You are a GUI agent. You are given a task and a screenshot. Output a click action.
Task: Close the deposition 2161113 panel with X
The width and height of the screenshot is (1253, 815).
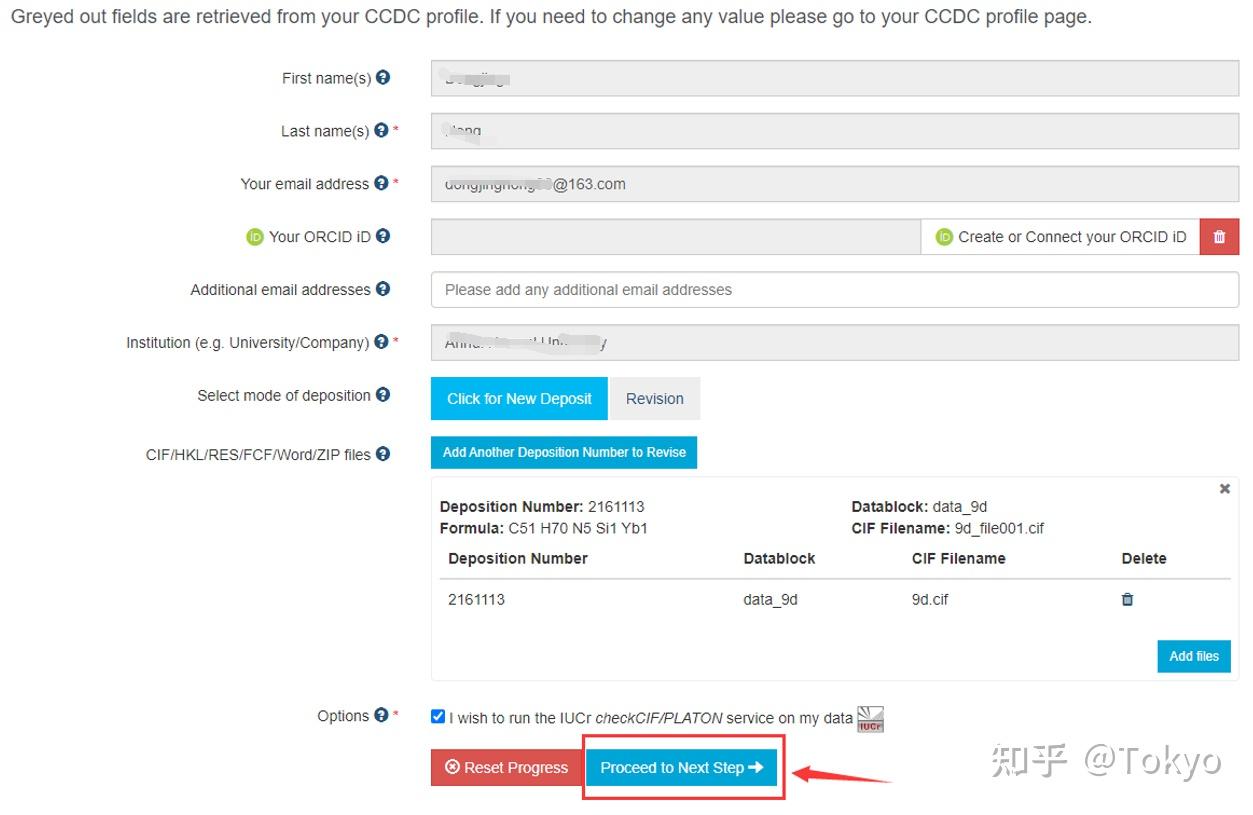pyautogui.click(x=1224, y=489)
